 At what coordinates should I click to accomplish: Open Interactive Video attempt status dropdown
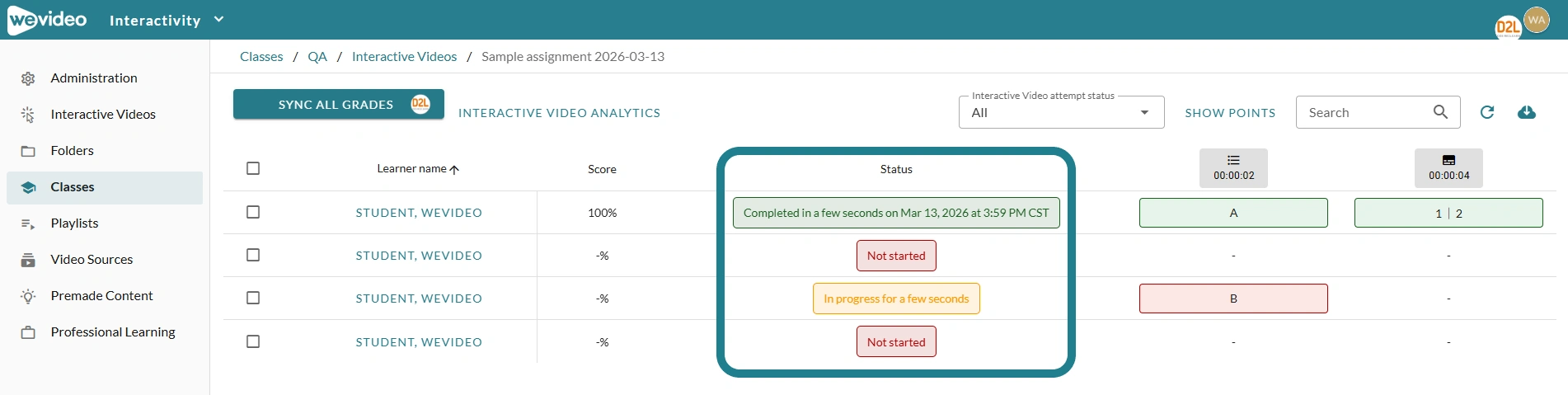tap(1061, 113)
